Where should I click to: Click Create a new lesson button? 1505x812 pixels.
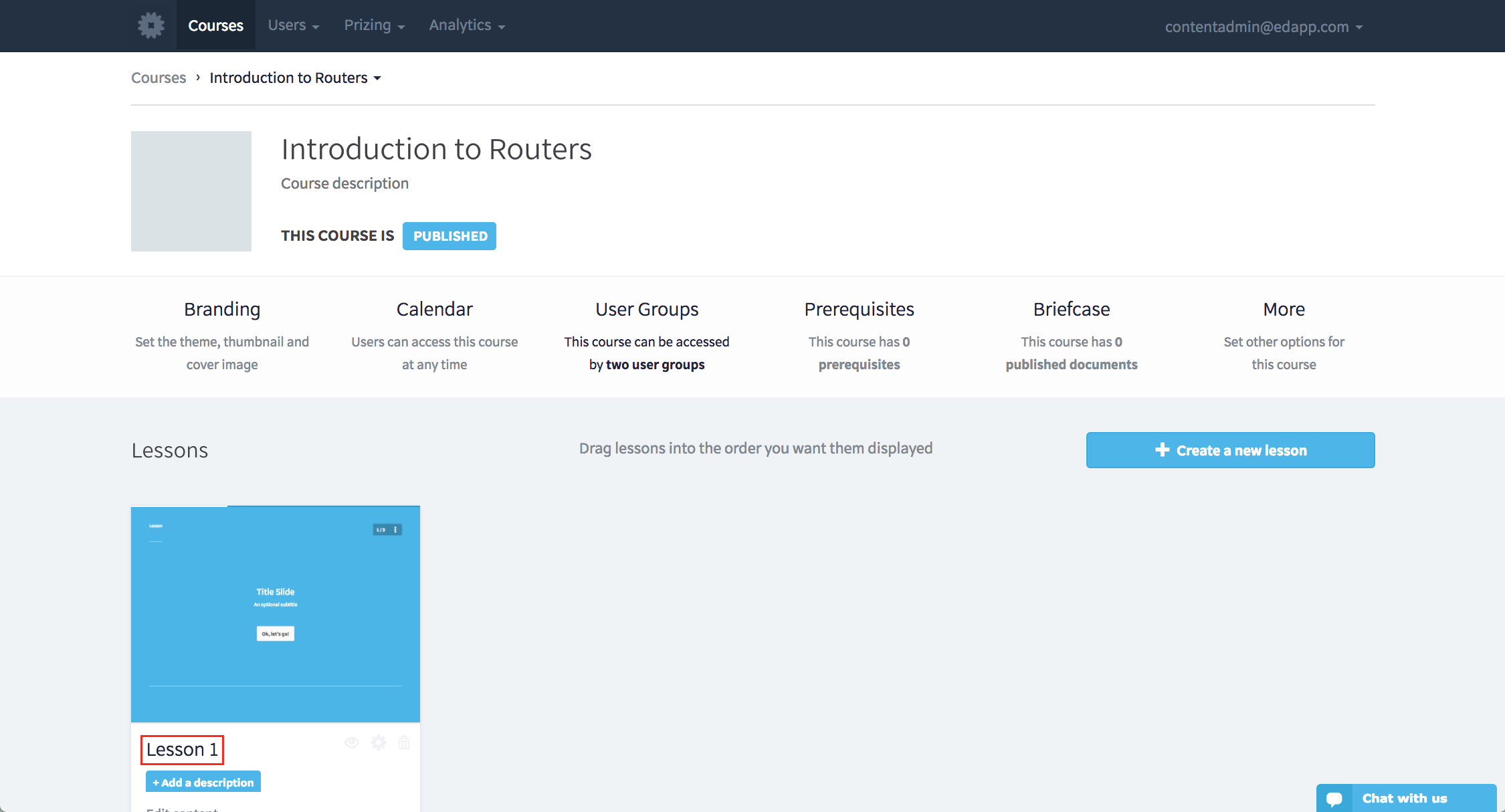point(1230,450)
